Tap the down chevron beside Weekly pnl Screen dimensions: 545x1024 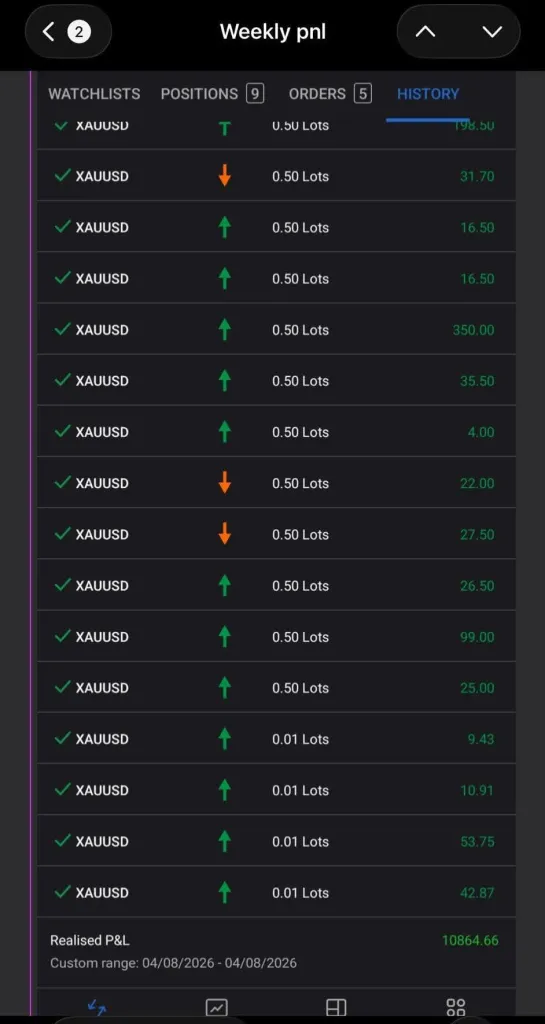pos(491,31)
